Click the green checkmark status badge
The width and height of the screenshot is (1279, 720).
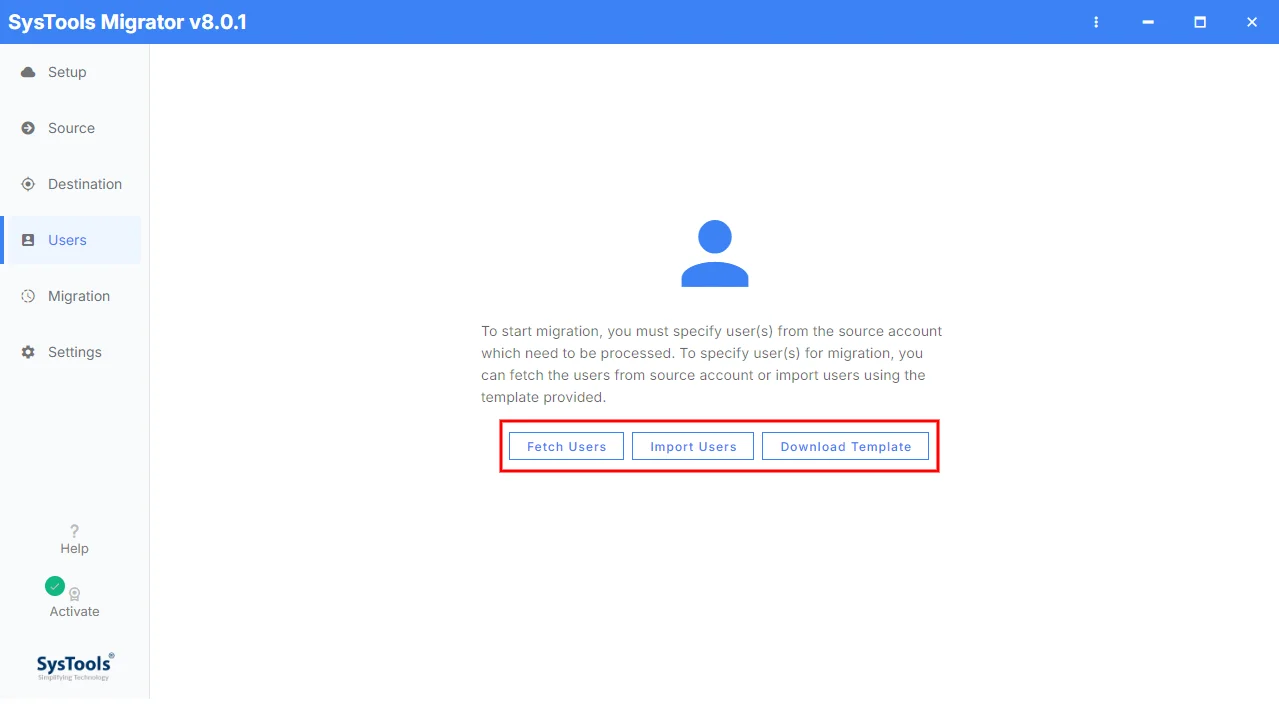click(55, 586)
